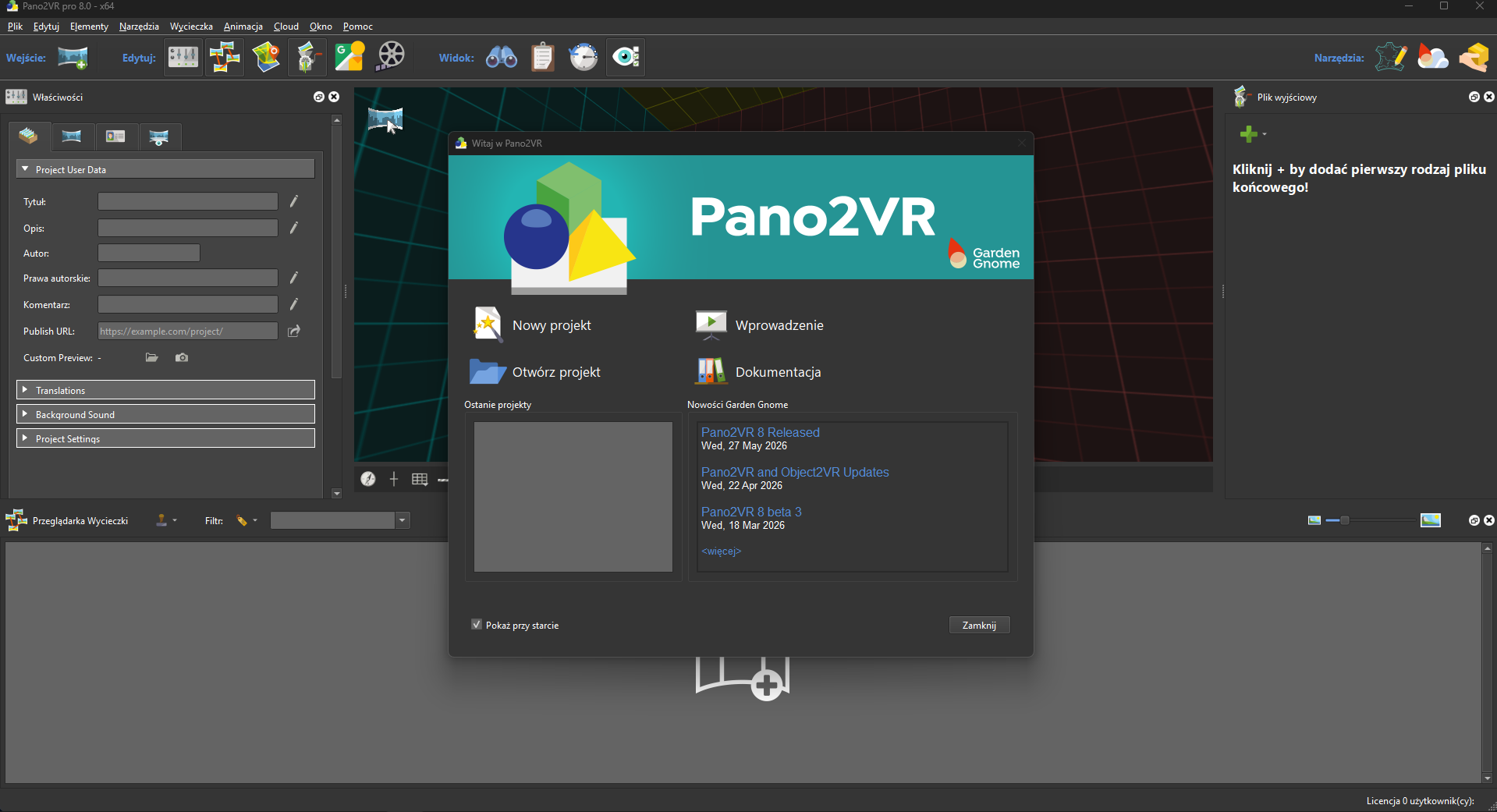Toggle the Overview eye icon
The image size is (1497, 812).
pos(626,58)
